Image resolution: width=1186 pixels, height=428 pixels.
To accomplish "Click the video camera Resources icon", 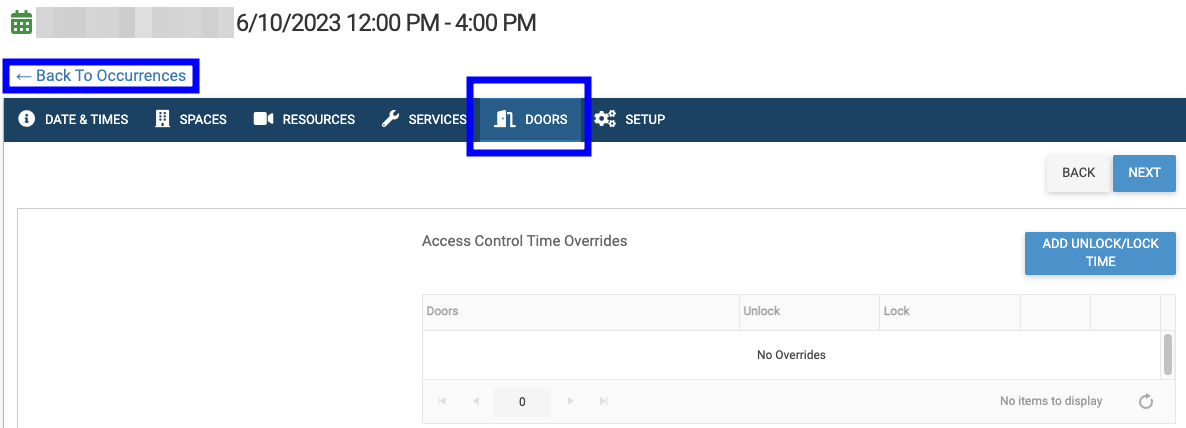I will [264, 119].
